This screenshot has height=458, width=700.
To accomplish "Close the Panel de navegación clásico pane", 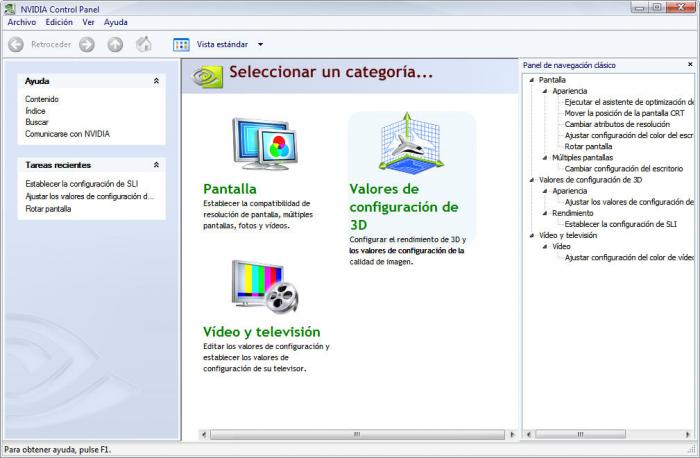I will coord(690,64).
